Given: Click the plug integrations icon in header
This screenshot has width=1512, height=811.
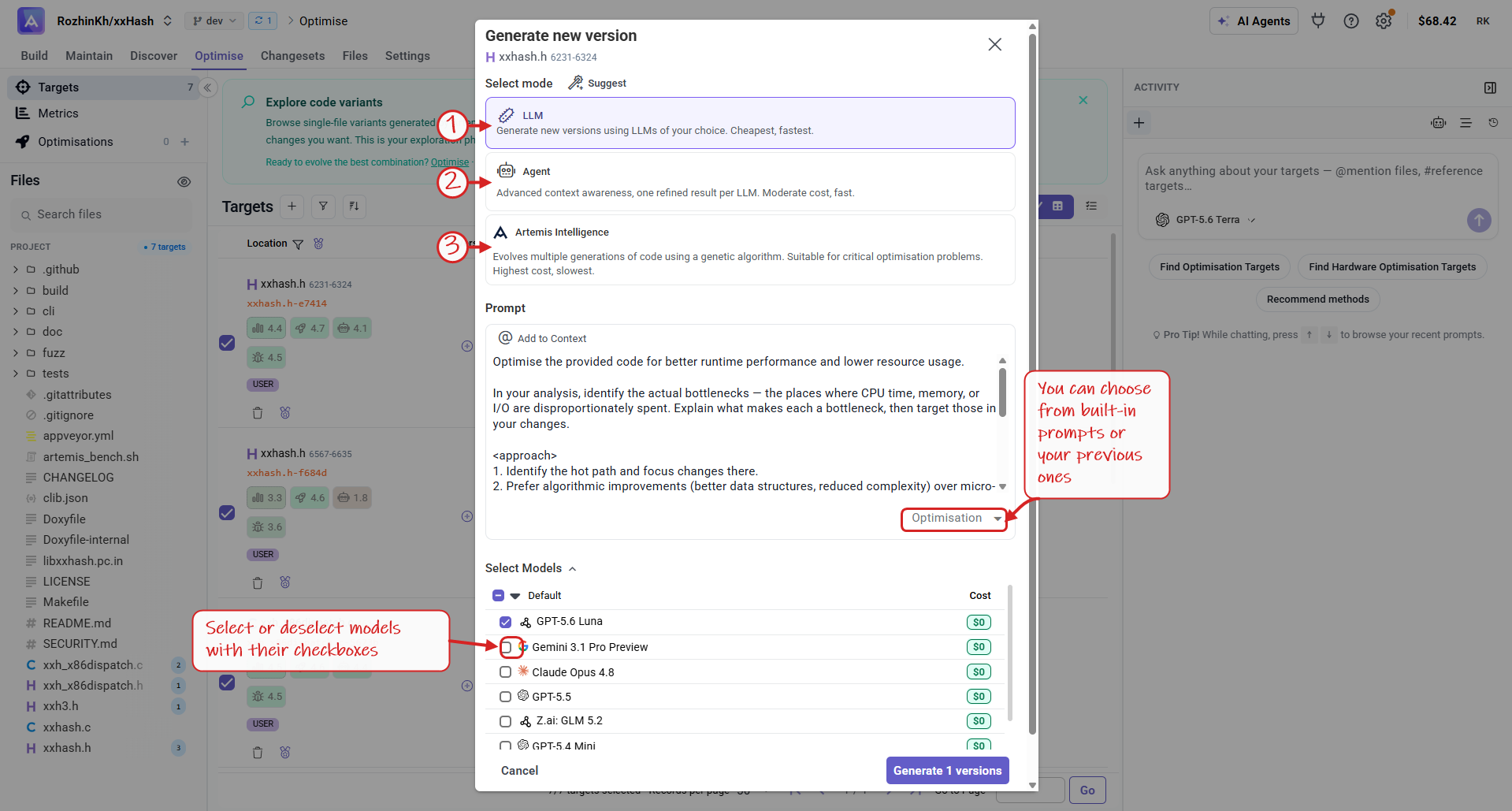Looking at the screenshot, I should coord(1318,20).
